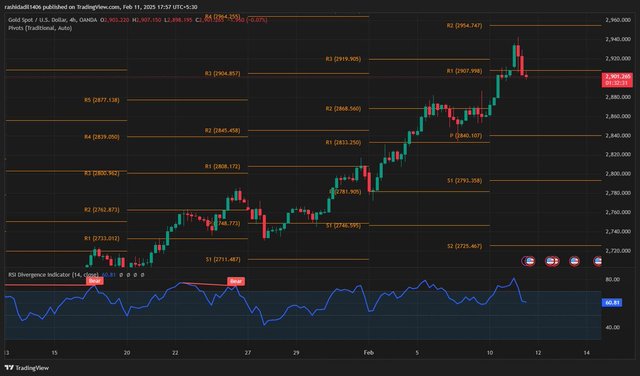Click the published on TradingView.com header line

[101, 7]
